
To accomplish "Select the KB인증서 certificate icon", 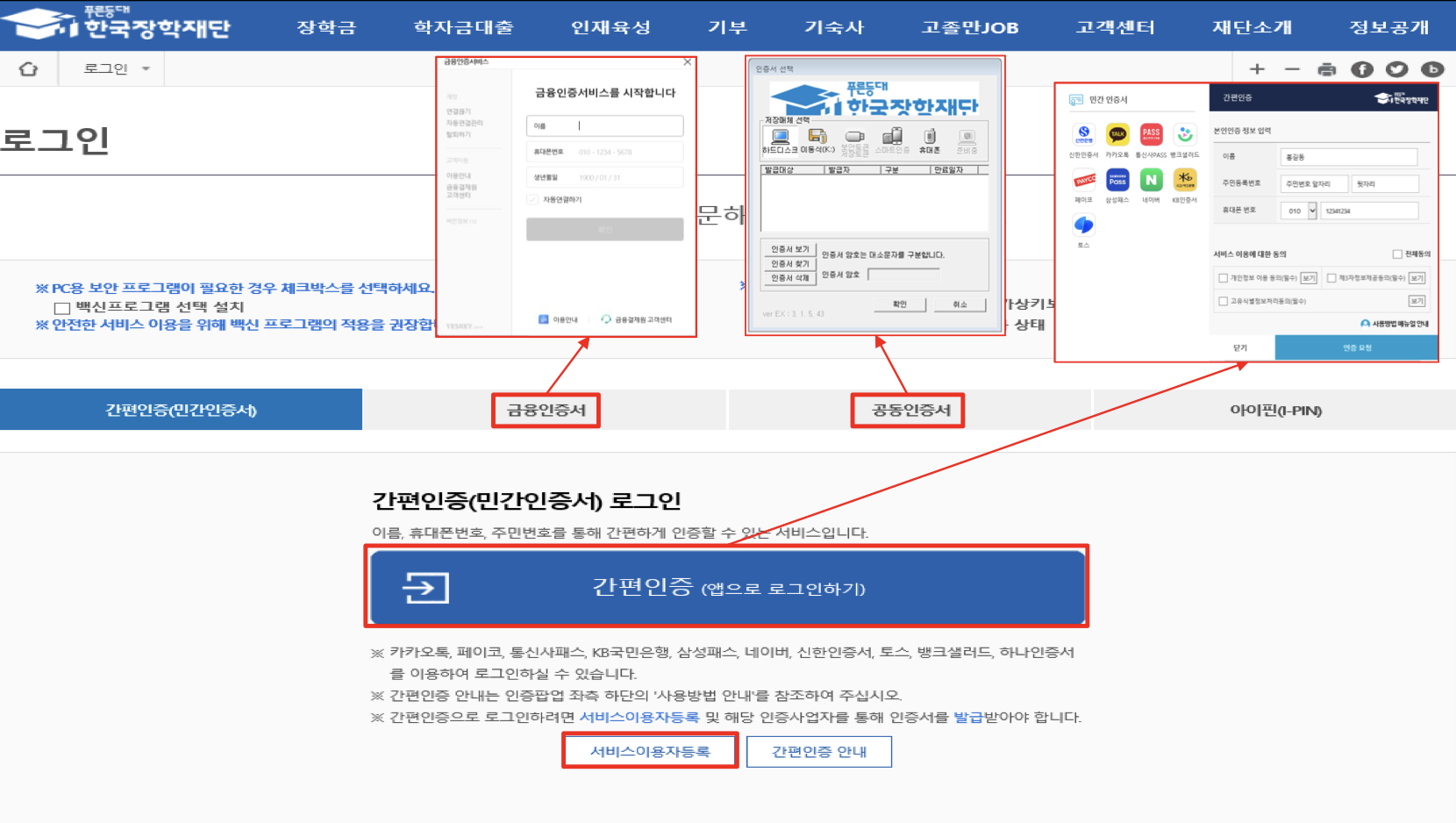I will pos(1186,180).
